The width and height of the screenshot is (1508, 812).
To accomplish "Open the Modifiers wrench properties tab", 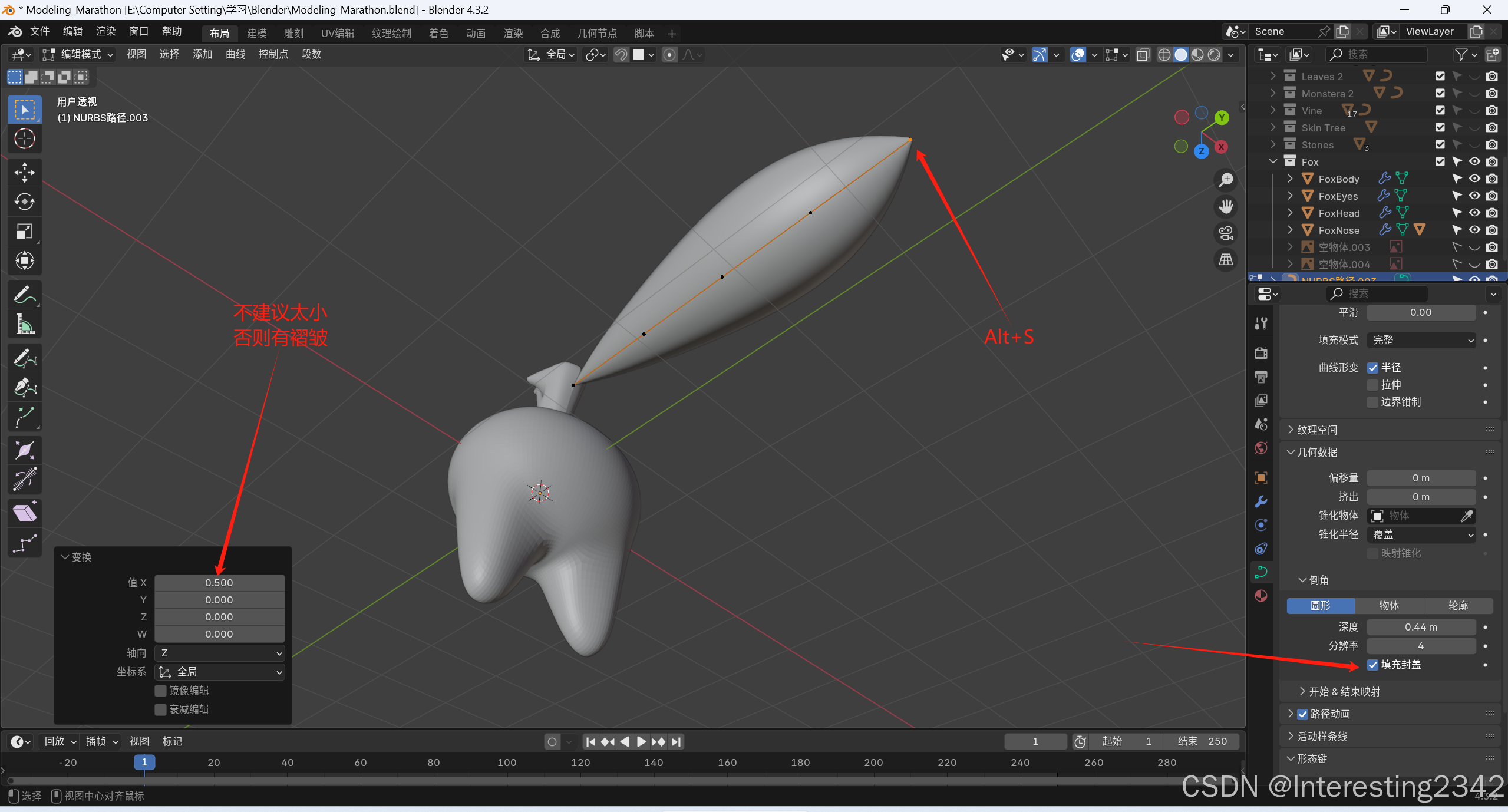I will pyautogui.click(x=1261, y=501).
